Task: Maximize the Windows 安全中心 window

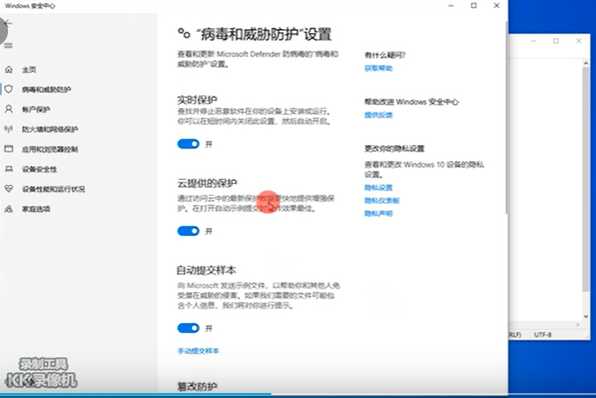Action: click(474, 6)
